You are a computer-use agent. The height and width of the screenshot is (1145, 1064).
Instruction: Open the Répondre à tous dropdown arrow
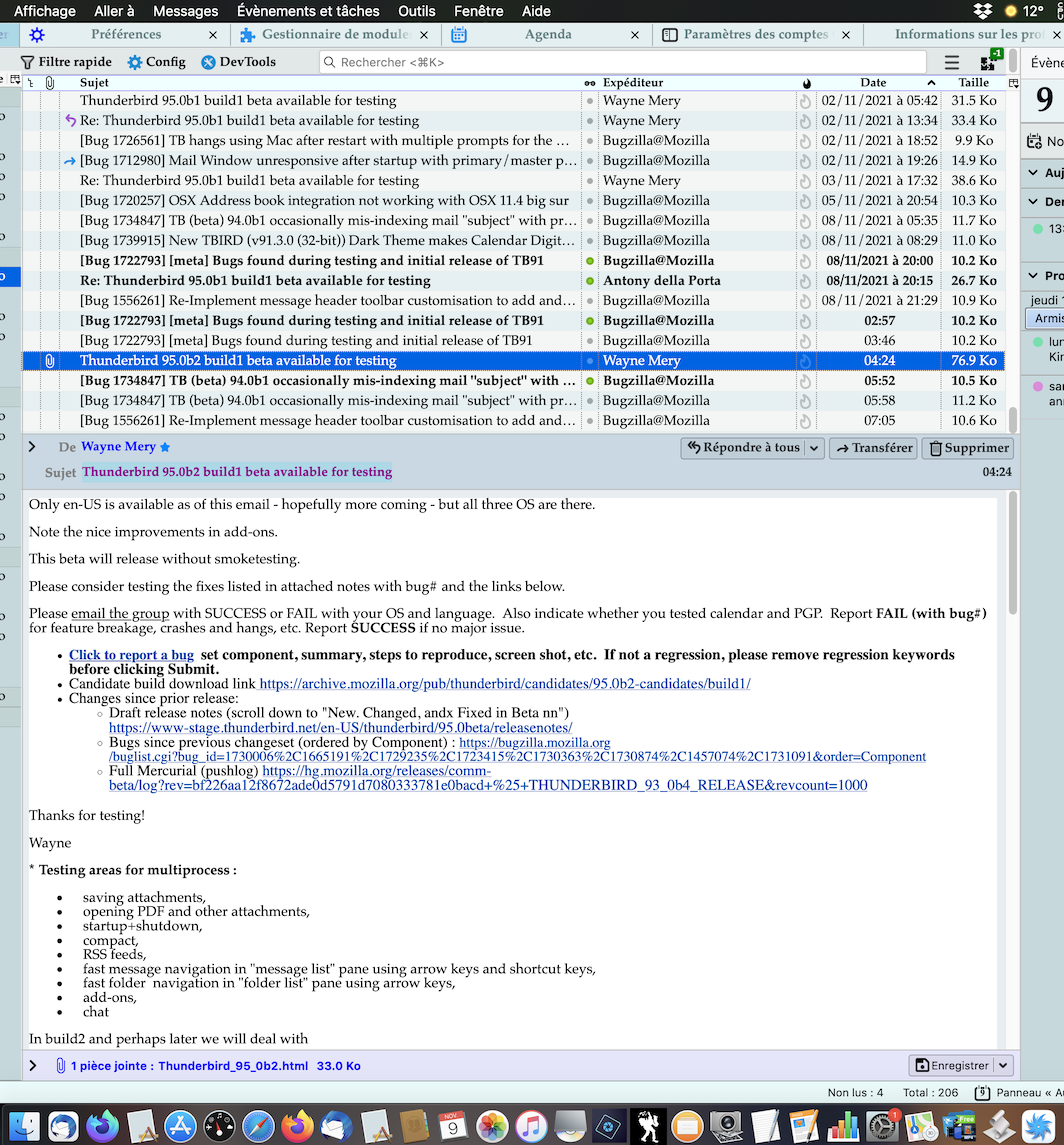click(x=814, y=448)
